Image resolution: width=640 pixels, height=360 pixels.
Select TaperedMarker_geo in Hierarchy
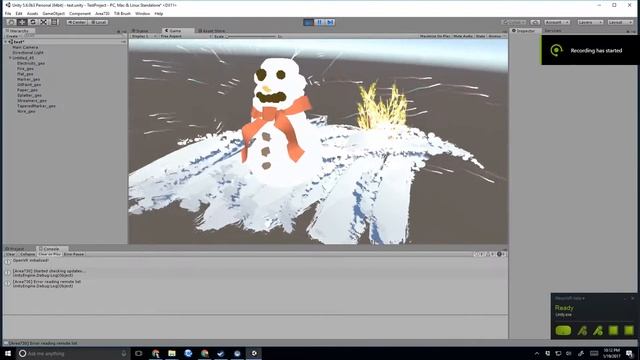(36, 106)
